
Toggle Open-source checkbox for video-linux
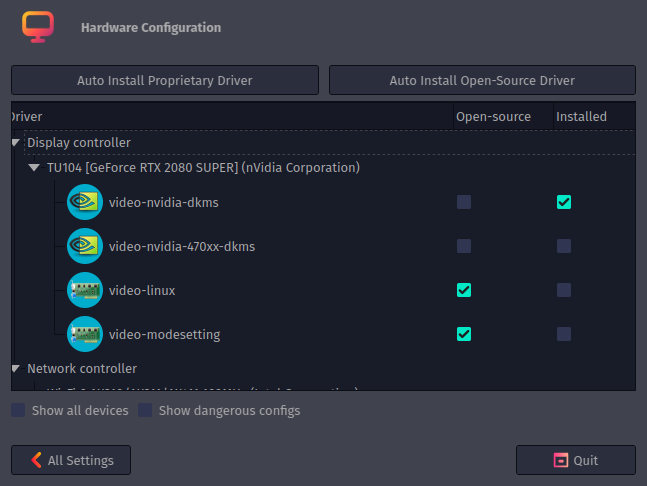click(464, 290)
